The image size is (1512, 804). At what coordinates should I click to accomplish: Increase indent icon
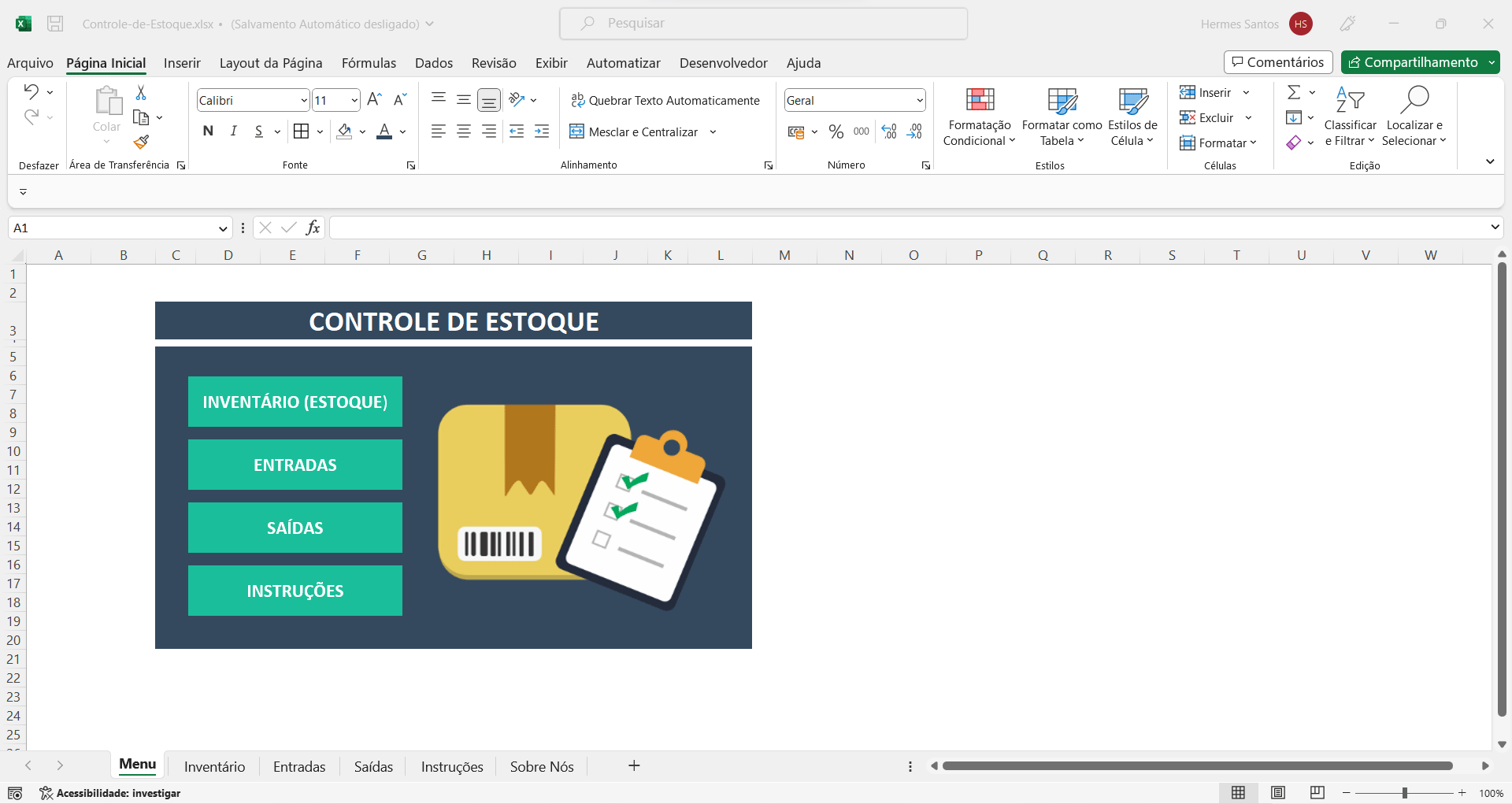[542, 132]
